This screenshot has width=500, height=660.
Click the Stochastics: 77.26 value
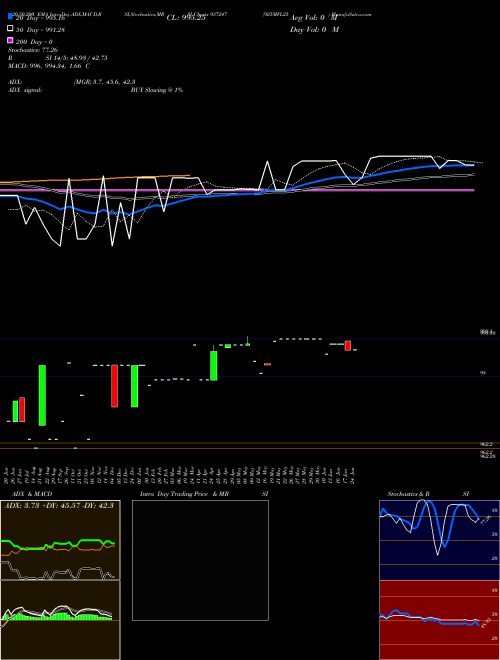tap(33, 50)
